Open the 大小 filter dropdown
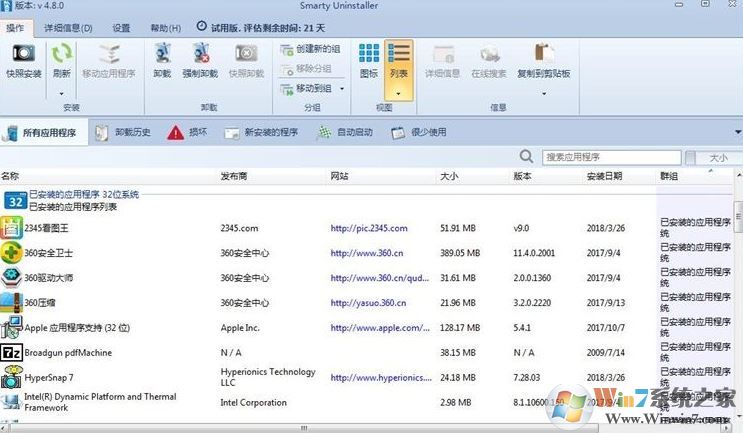Image resolution: width=743 pixels, height=433 pixels. tap(714, 158)
